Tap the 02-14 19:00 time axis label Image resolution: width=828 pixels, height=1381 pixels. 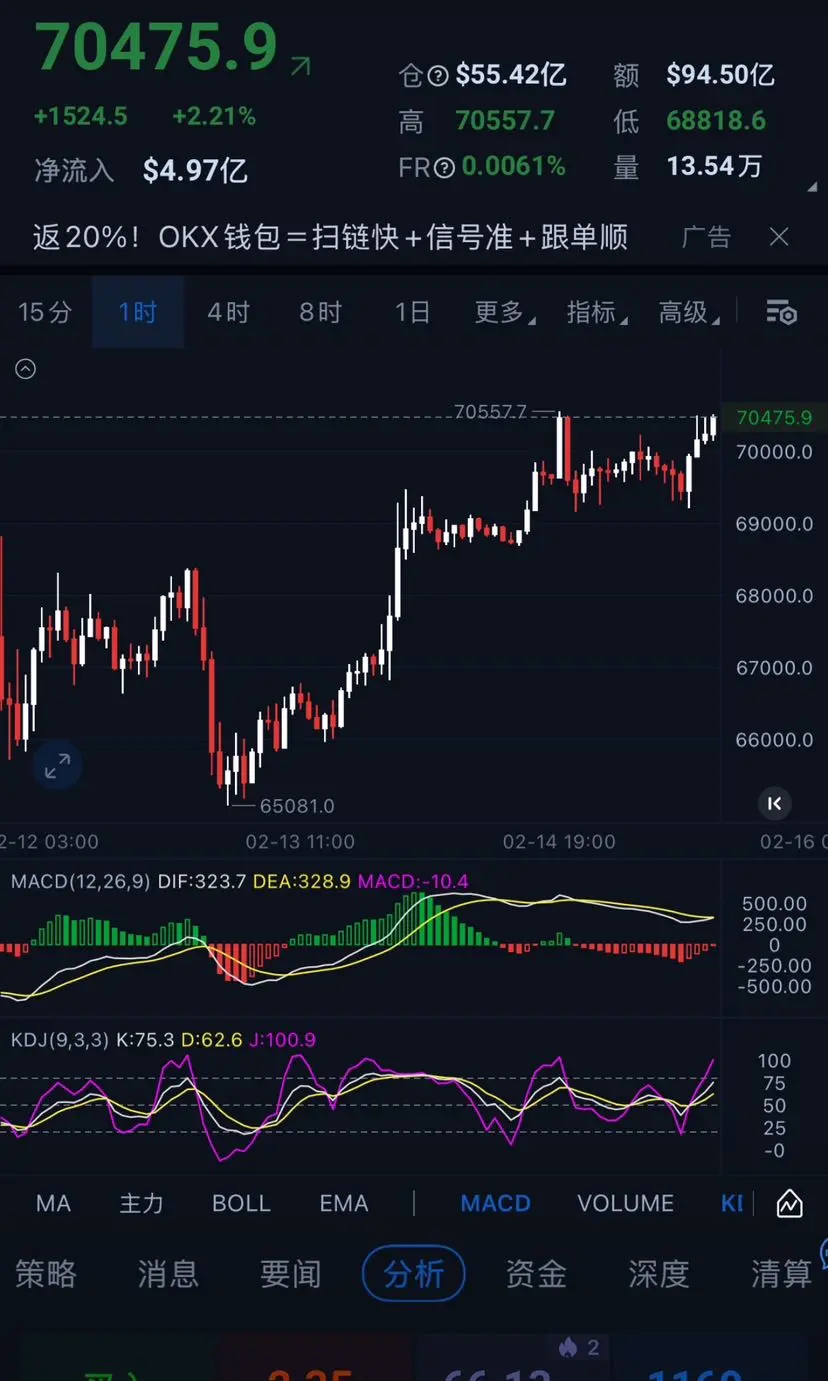pos(559,842)
